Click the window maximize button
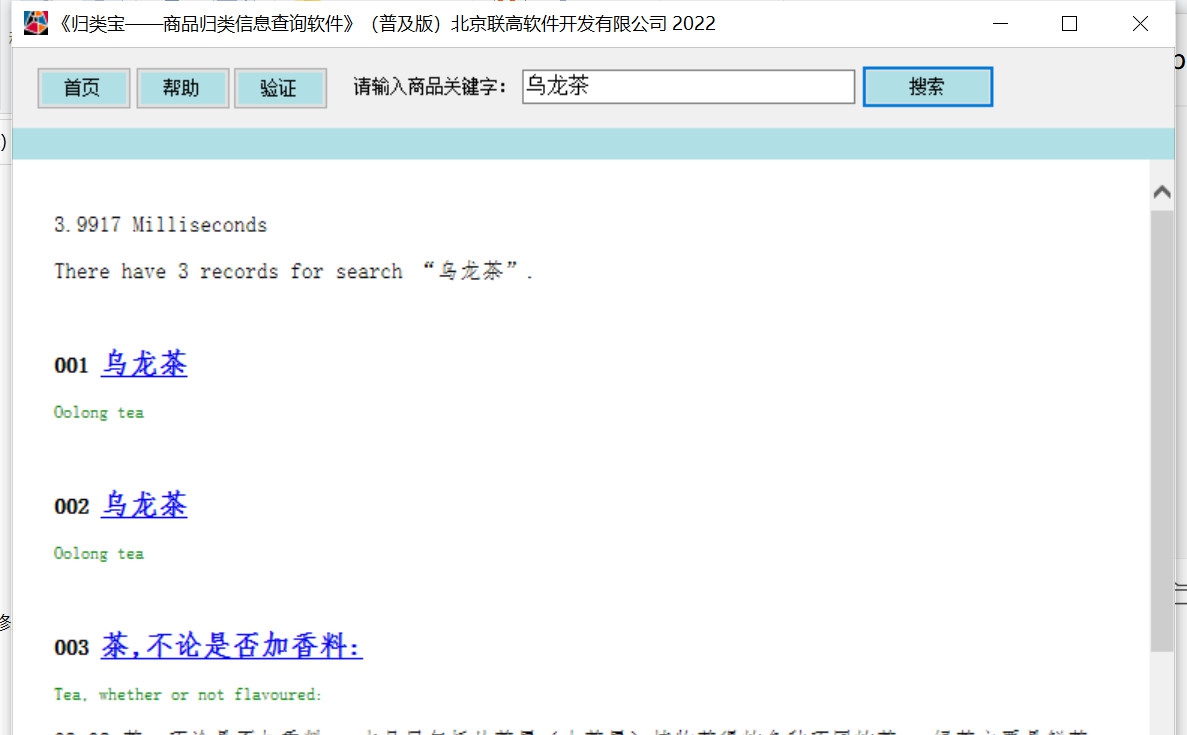The width and height of the screenshot is (1187, 735). pos(1069,23)
